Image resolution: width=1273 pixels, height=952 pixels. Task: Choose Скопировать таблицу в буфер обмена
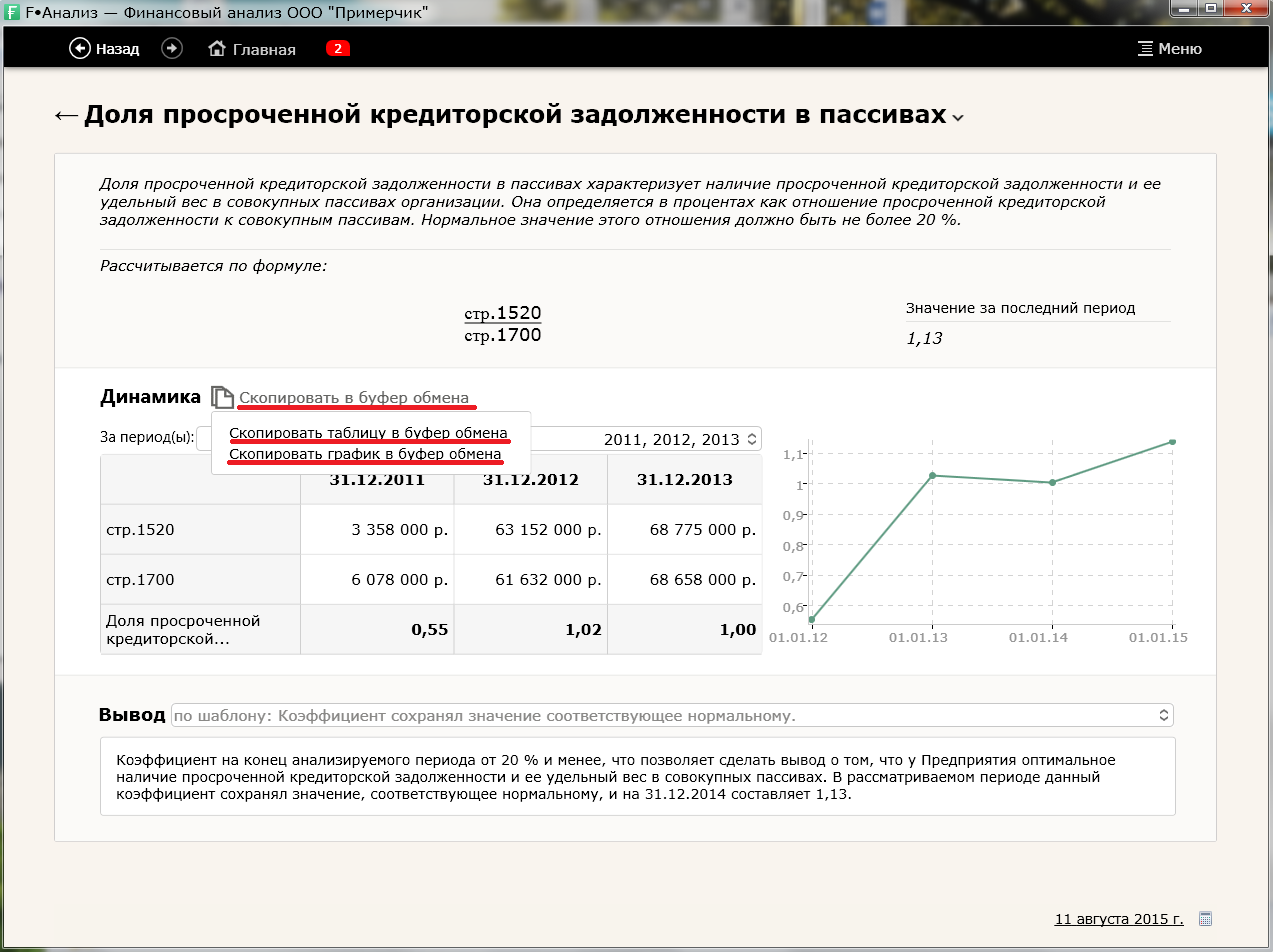coord(368,433)
